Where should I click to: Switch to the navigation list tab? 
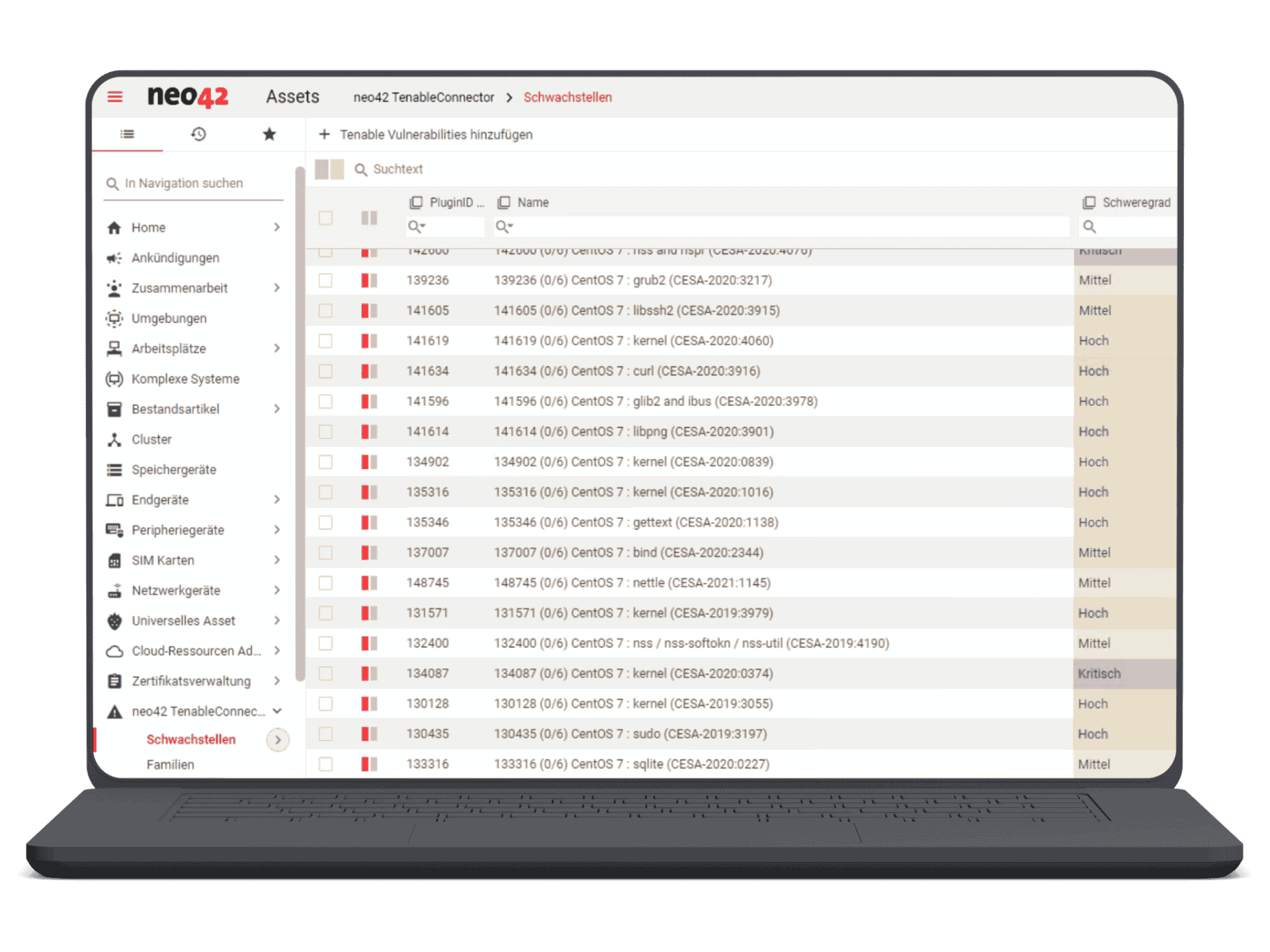[127, 134]
